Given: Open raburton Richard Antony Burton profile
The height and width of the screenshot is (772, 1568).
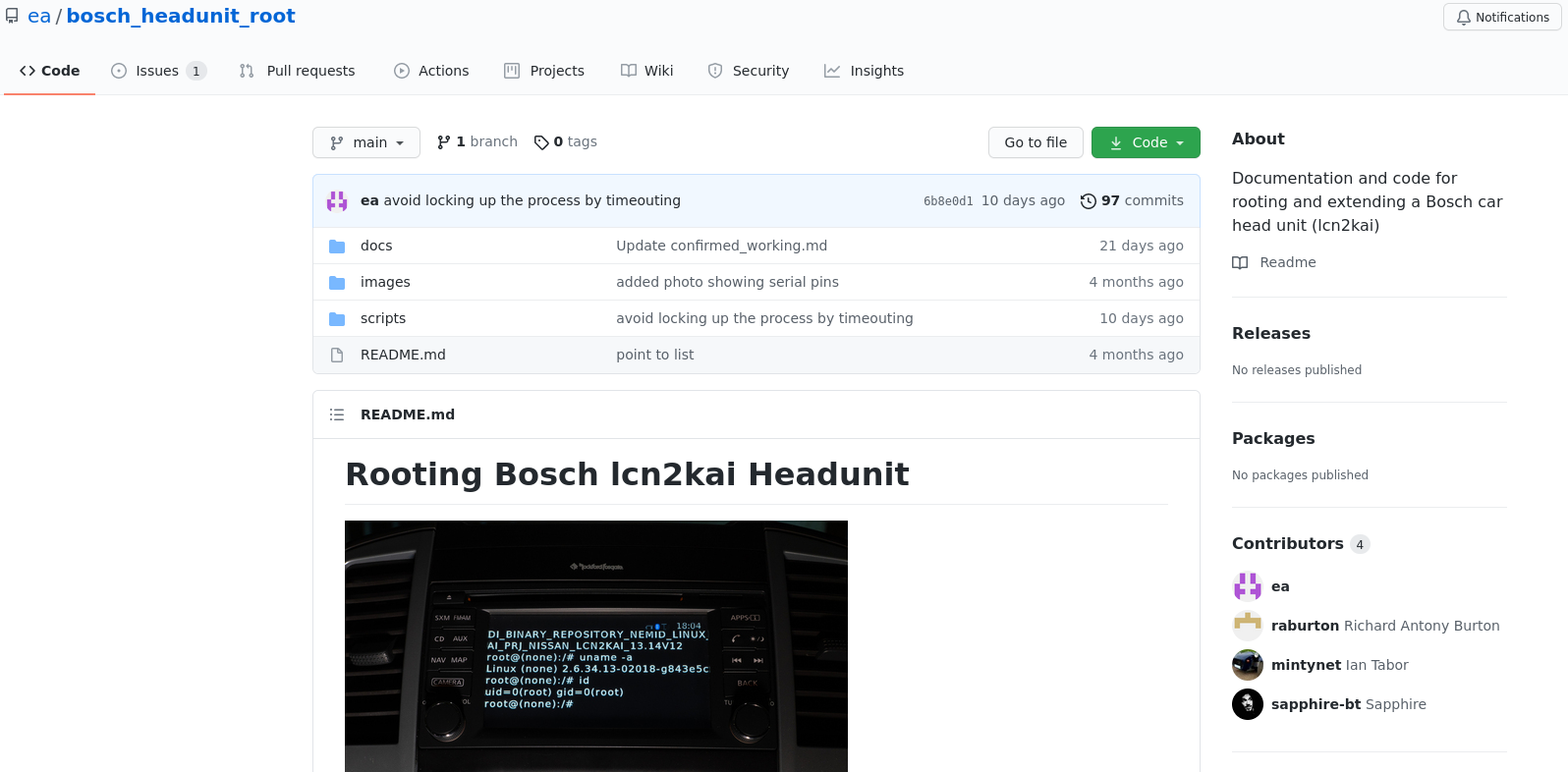Looking at the screenshot, I should click(x=1385, y=626).
